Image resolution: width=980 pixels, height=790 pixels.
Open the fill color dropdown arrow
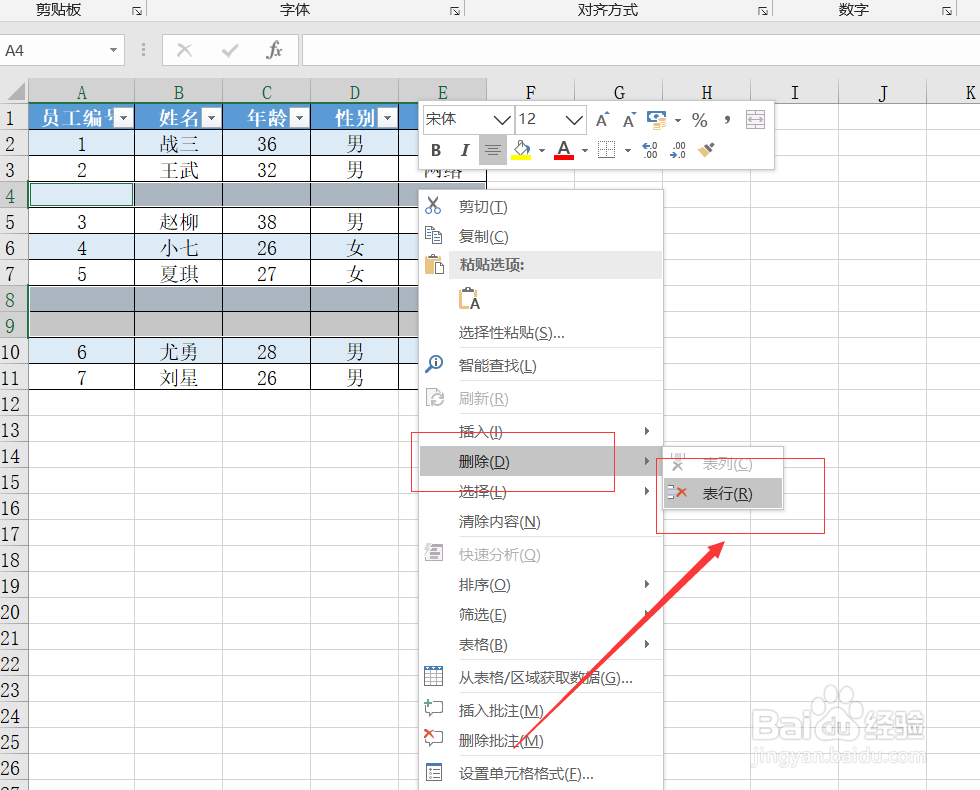tap(540, 150)
